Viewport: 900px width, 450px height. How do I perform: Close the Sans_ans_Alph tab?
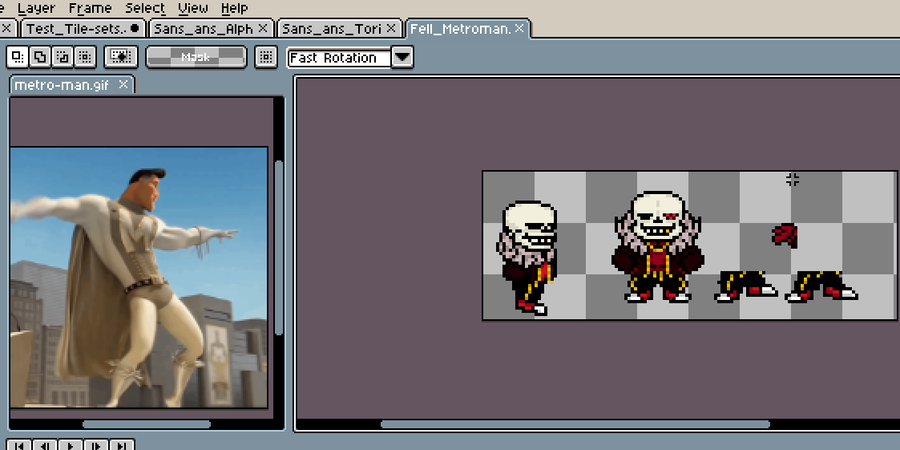[x=263, y=28]
